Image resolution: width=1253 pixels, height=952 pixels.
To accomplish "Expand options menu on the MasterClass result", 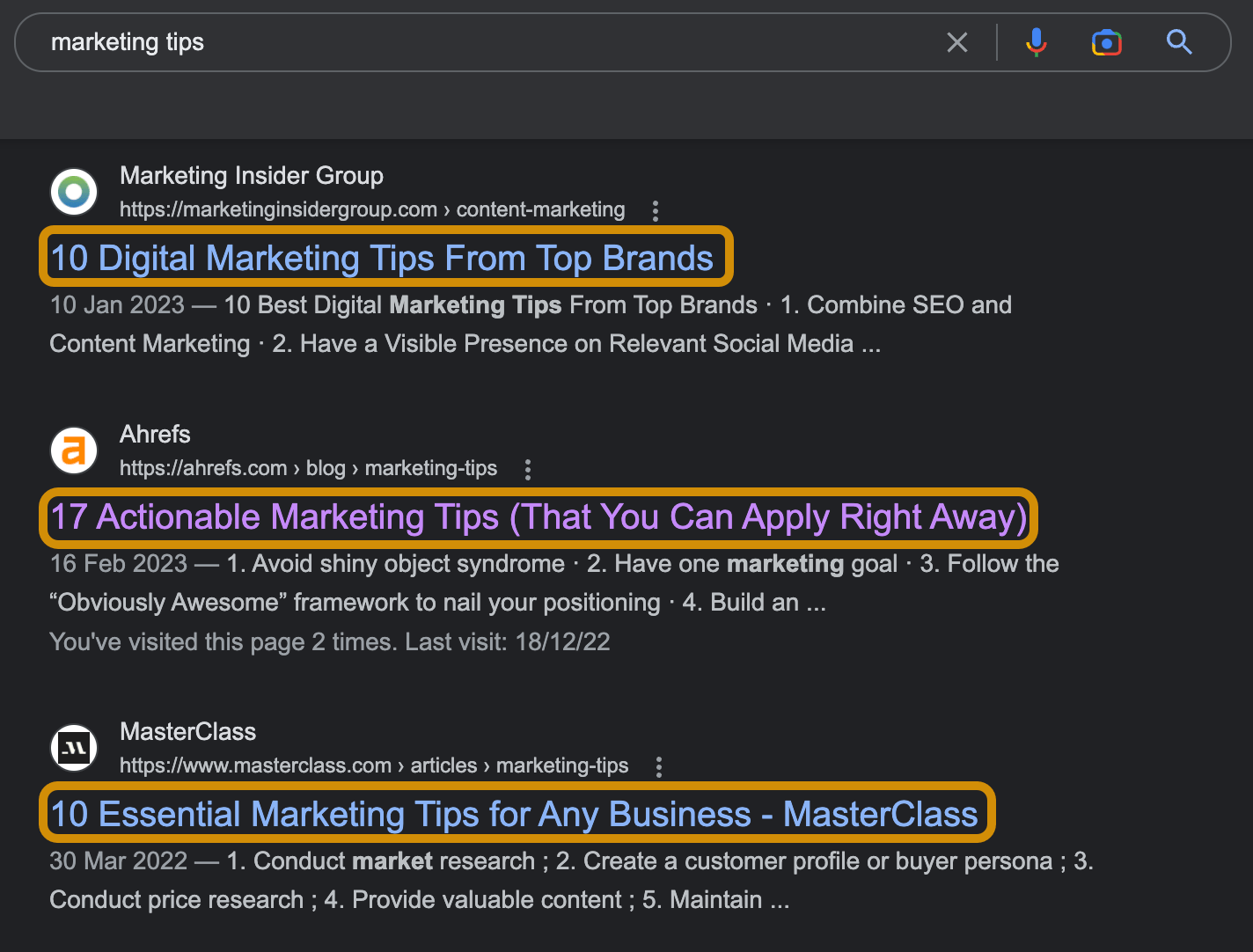I will coord(658,766).
